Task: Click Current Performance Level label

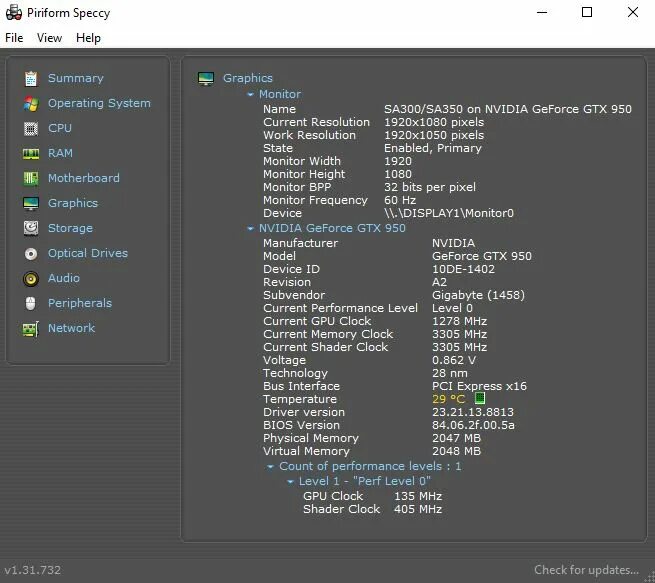Action: pyautogui.click(x=340, y=308)
